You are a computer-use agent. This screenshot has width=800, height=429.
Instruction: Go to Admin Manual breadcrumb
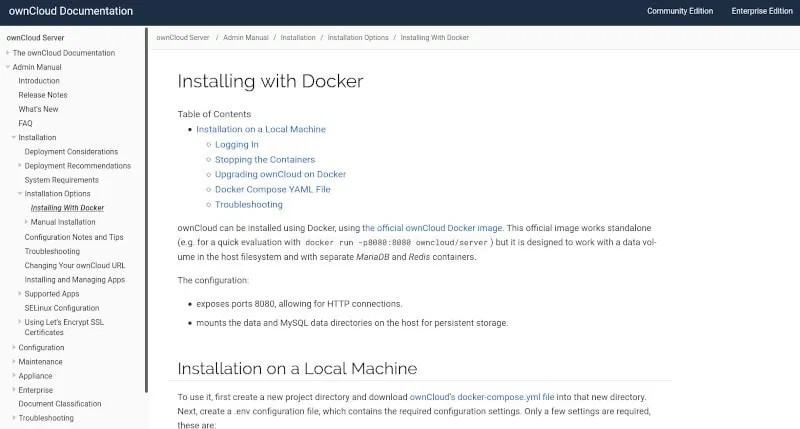(x=245, y=38)
